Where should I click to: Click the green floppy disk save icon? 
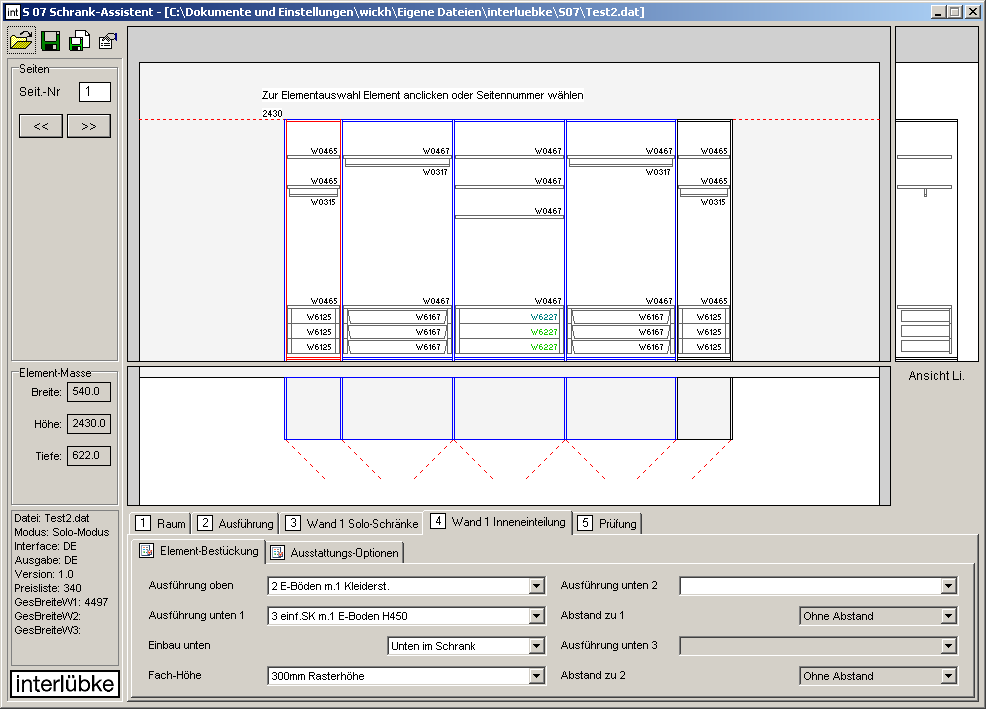pyautogui.click(x=50, y=41)
